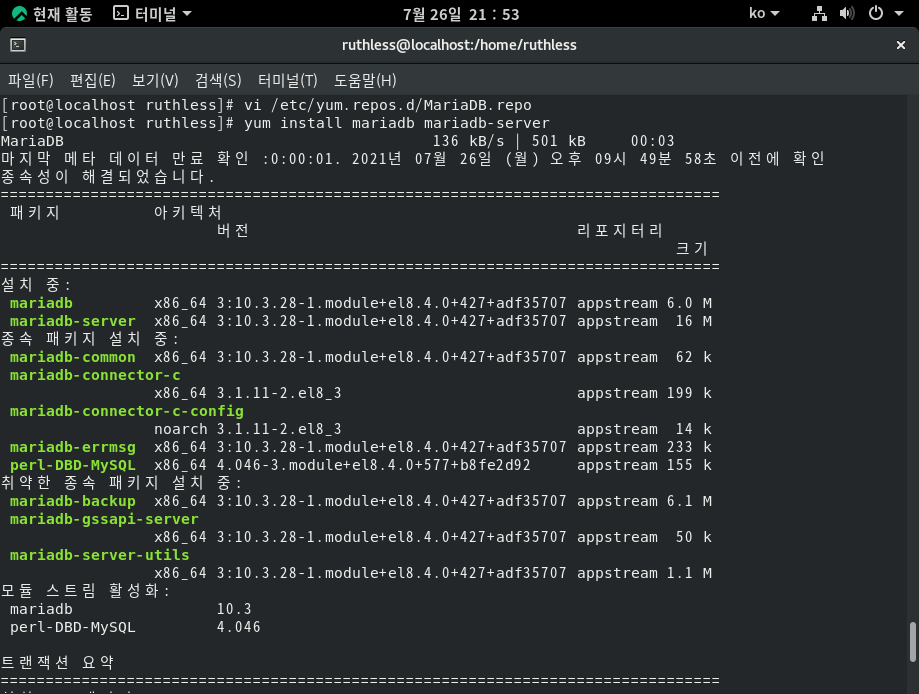
Task: Open the ko input language selector
Action: [764, 13]
